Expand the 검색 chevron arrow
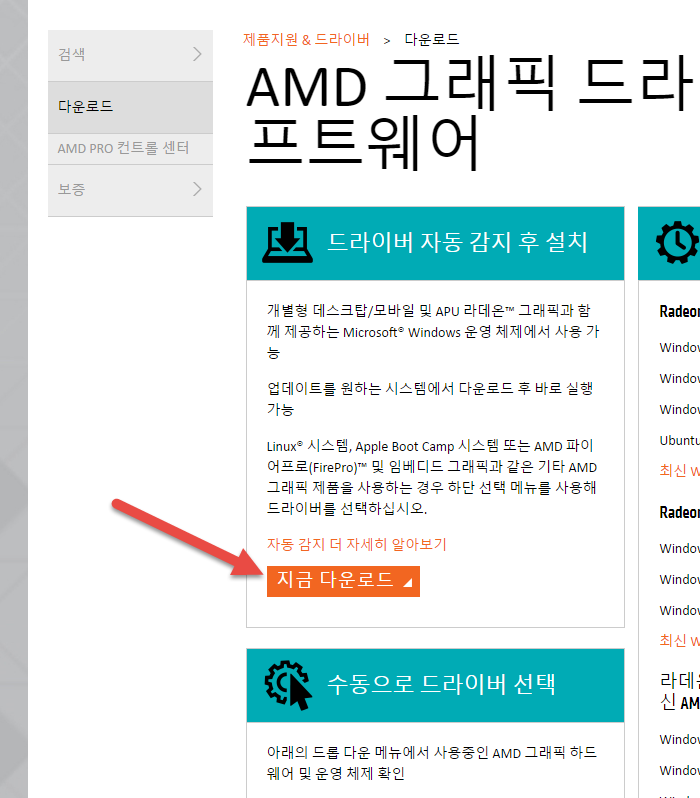 click(x=198, y=54)
